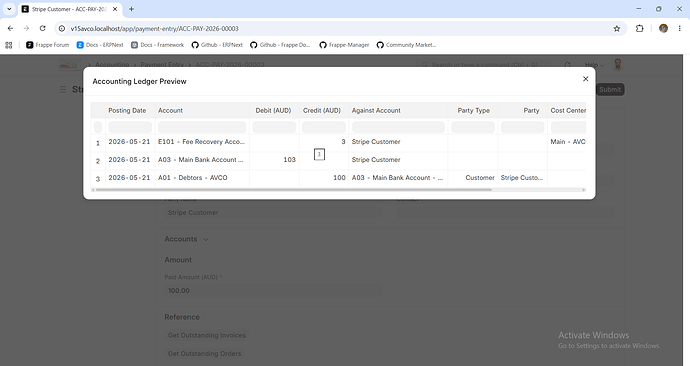Select the A03 - Main Bank Account cell in row 2
This screenshot has width=690, height=366.
[x=202, y=160]
